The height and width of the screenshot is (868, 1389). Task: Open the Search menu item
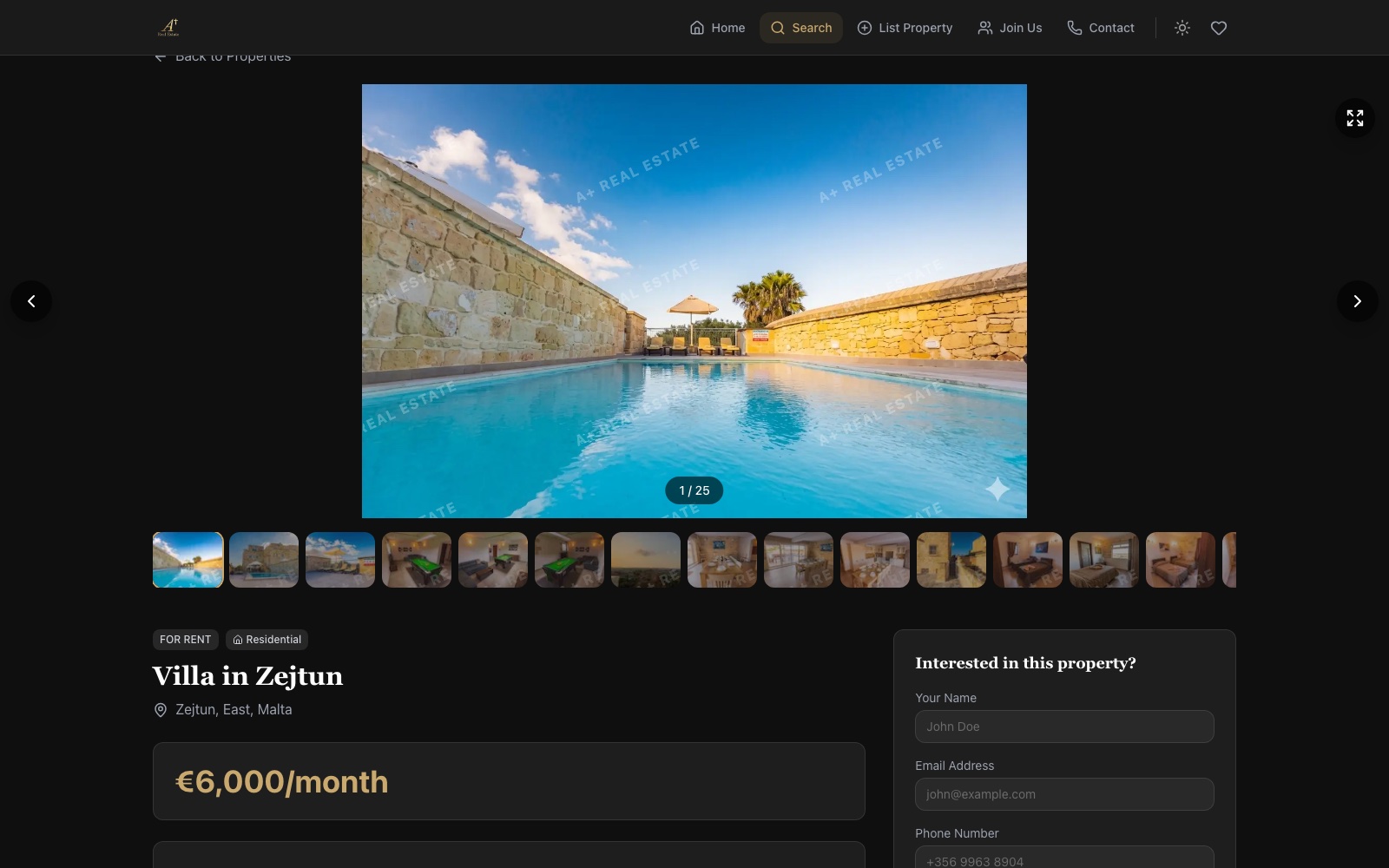(x=801, y=28)
